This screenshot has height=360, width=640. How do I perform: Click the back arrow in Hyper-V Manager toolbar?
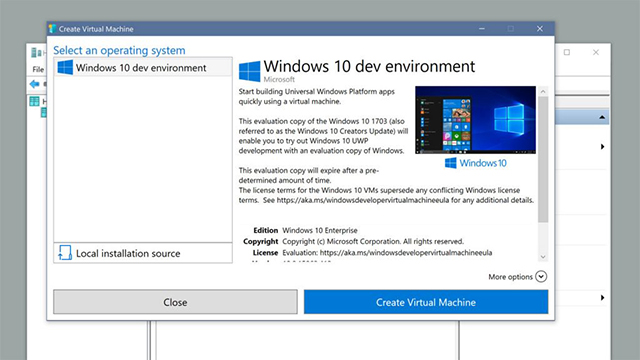pyautogui.click(x=35, y=84)
